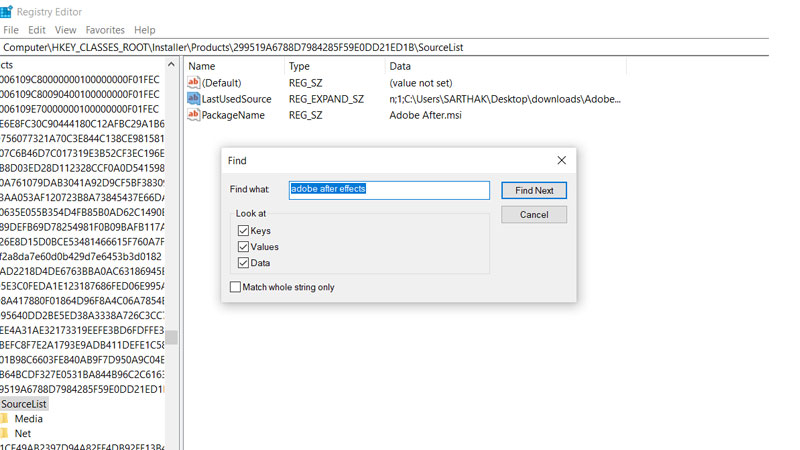Select key containing 8A417880F01864D96F8A4C06A7854
800x450 pixels.
coord(82,301)
